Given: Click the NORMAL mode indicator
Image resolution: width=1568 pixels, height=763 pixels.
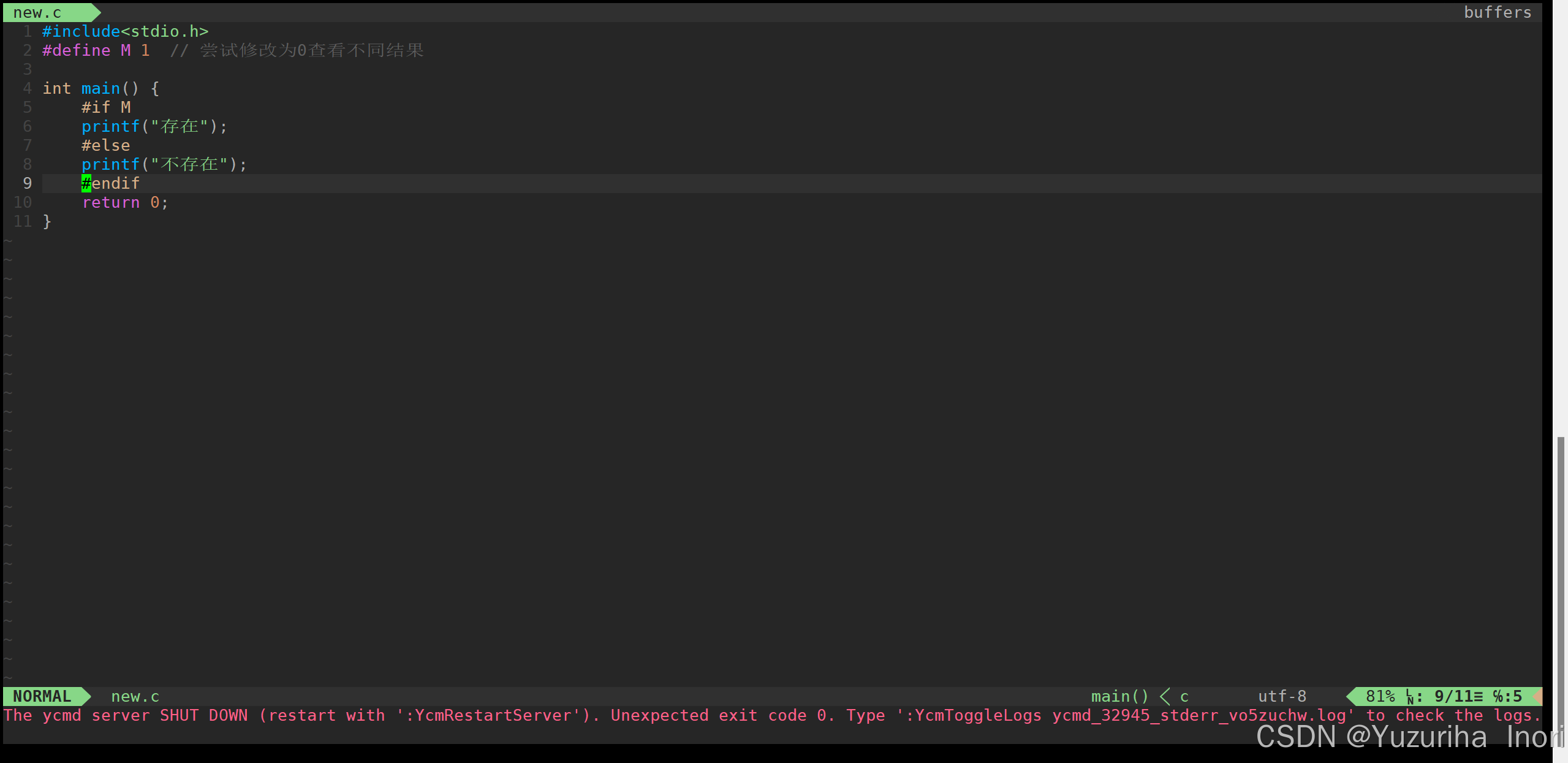Looking at the screenshot, I should click(42, 696).
